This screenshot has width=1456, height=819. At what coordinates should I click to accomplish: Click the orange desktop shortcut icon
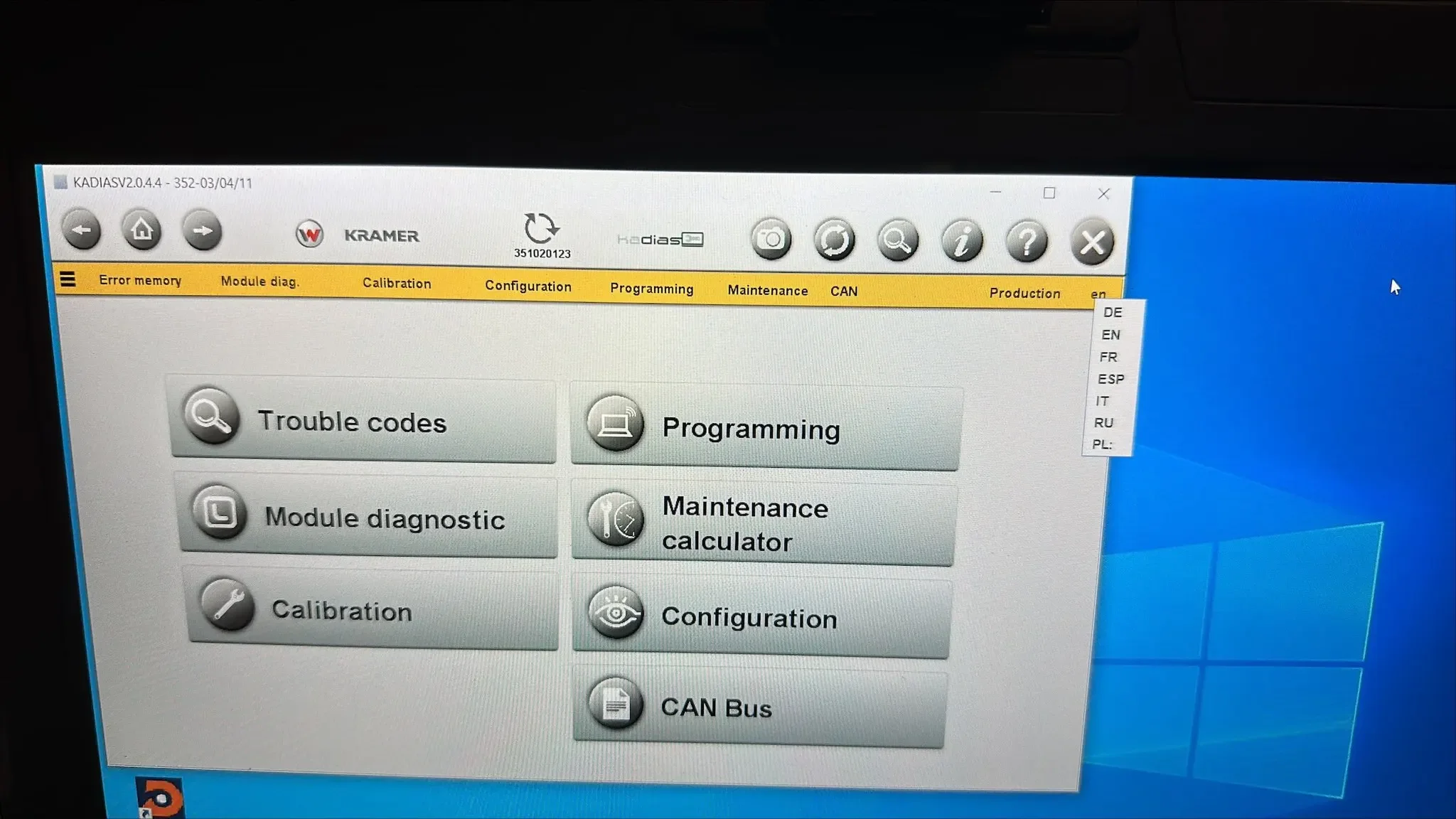159,798
